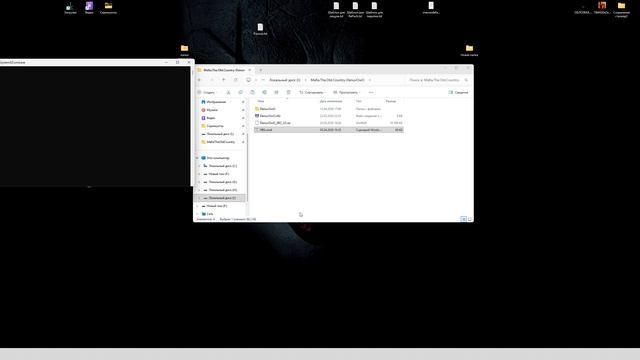The height and width of the screenshot is (360, 640).
Task: Go back in File Explorer
Action: click(200, 80)
